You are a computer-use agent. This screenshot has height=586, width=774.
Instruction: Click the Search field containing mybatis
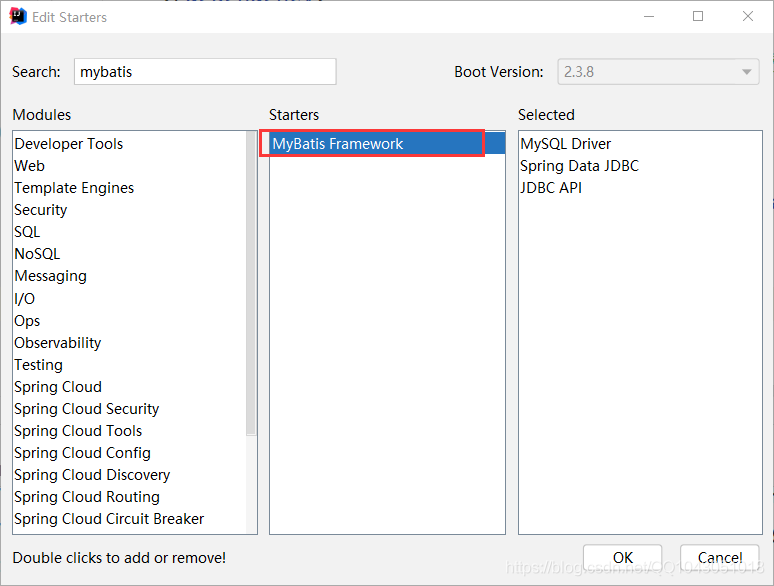(x=205, y=72)
